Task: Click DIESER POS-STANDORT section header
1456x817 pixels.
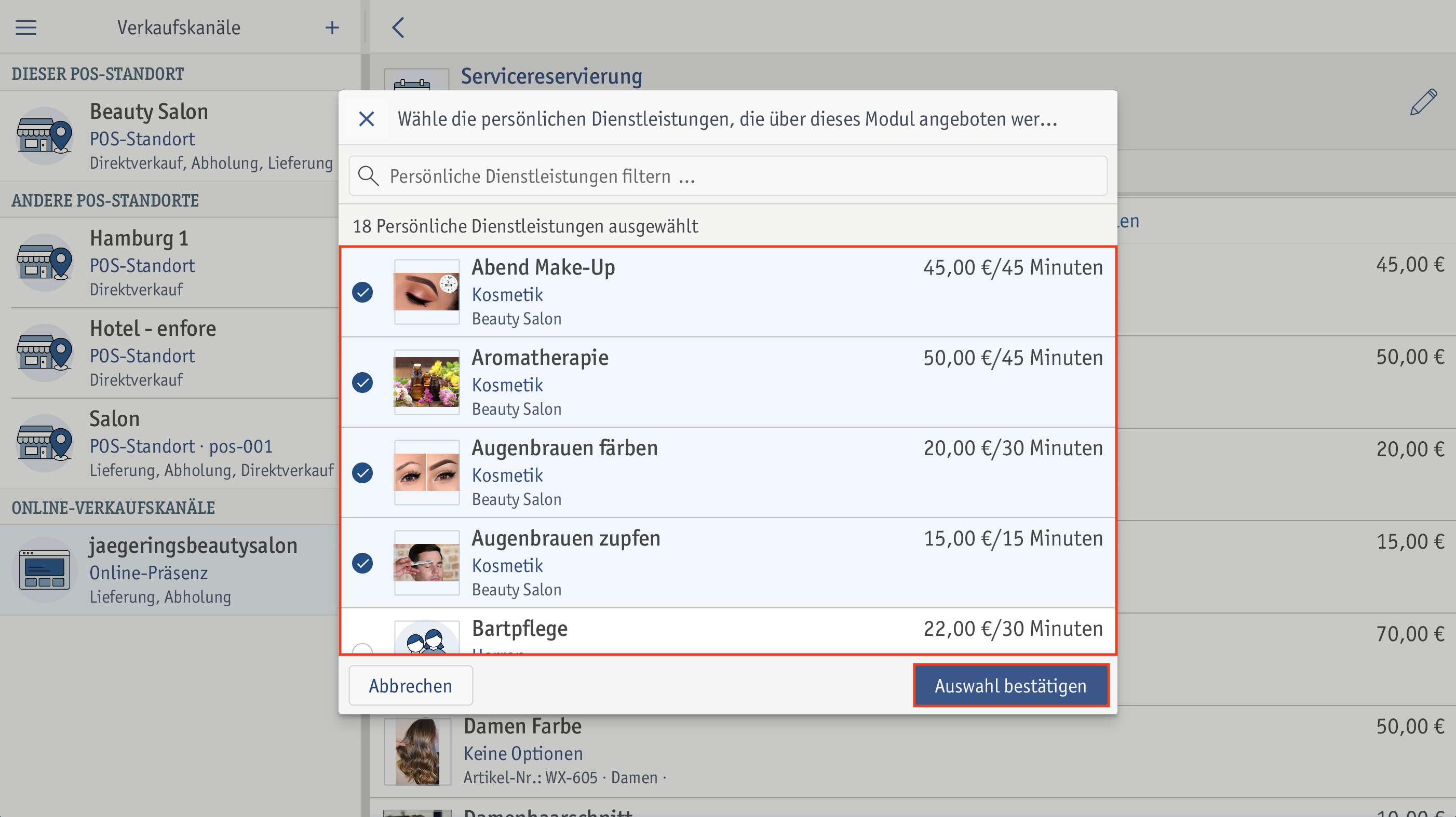Action: (x=98, y=74)
